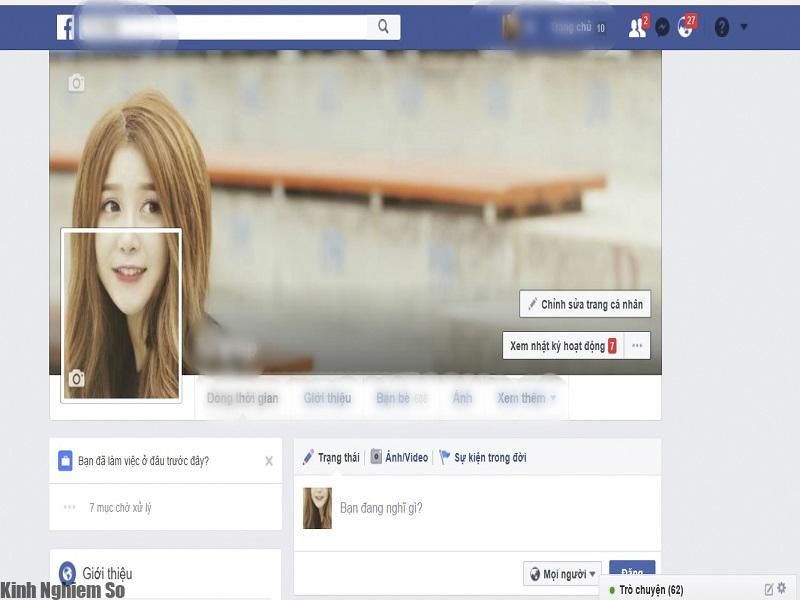Expand the account dropdown arrow in top bar
Screen dimensions: 800x600
744,27
